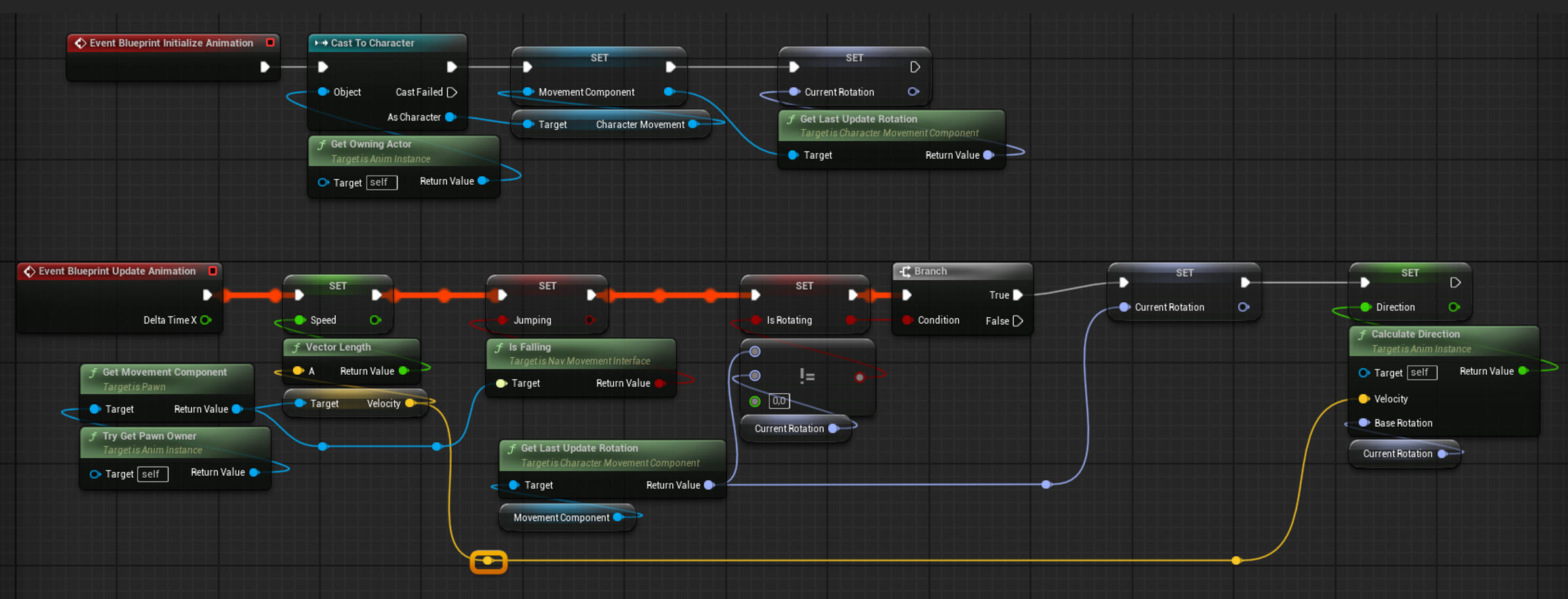Click the Is Rotating input pin
Screen dimensions: 1568x599
tap(755, 320)
